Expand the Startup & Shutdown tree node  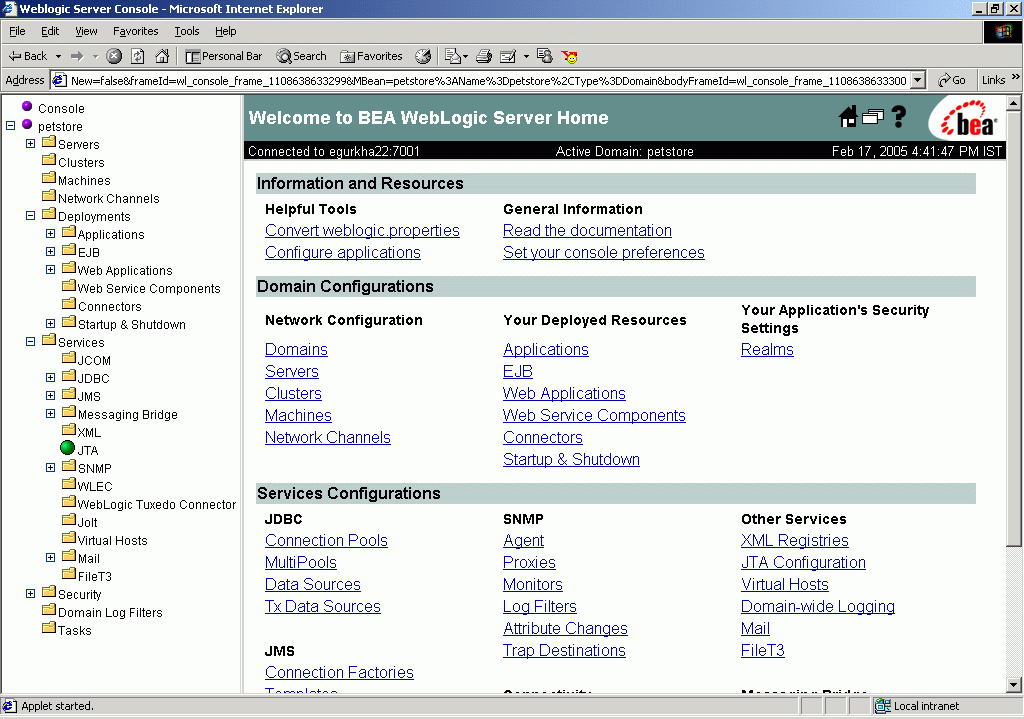click(x=50, y=323)
